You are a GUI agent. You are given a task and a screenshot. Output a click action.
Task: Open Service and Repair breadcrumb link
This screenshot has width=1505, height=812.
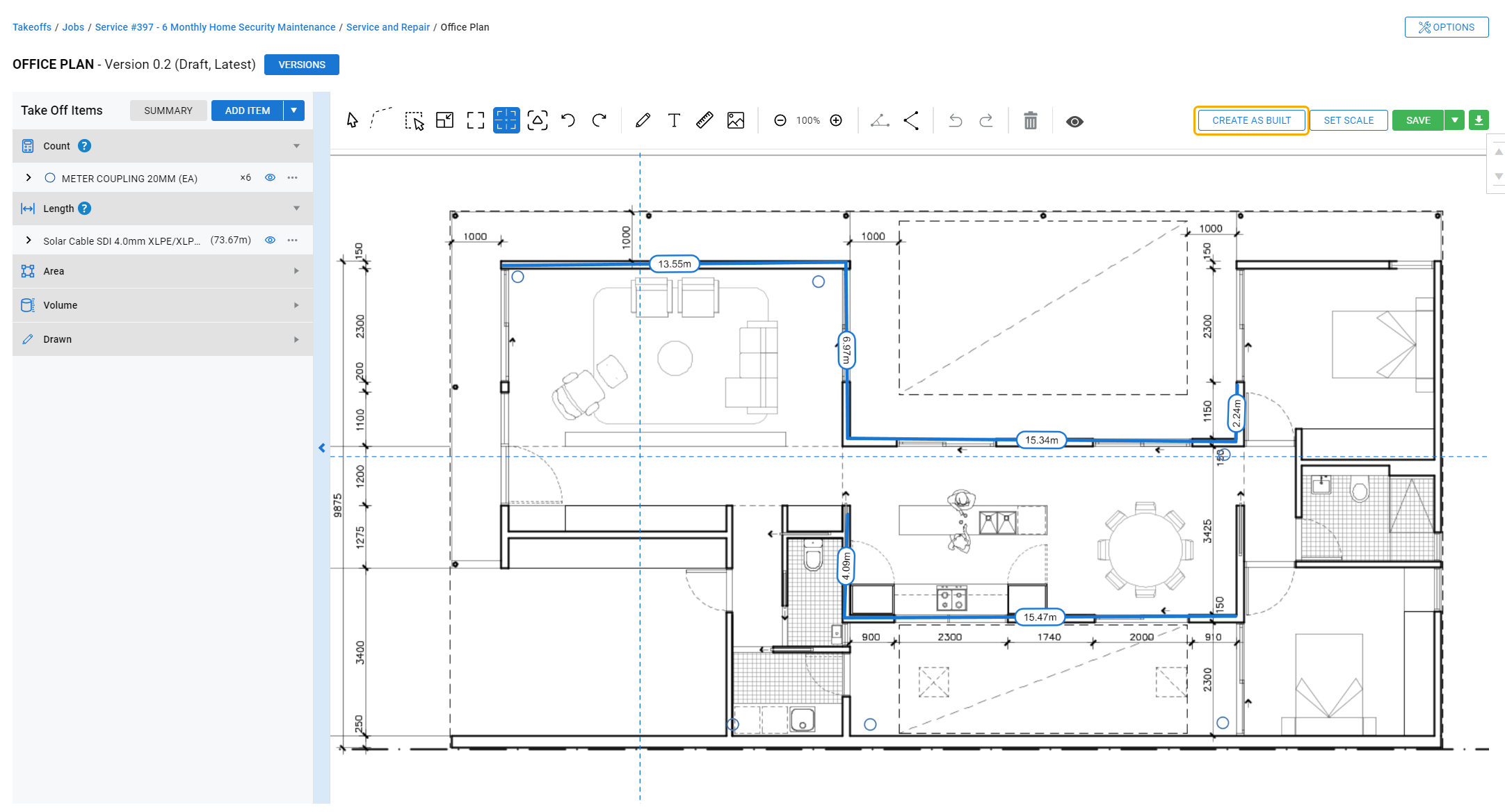(x=388, y=27)
